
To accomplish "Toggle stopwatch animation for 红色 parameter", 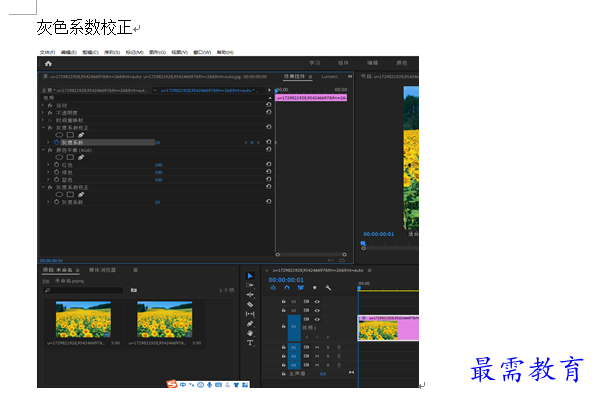I will tap(57, 165).
